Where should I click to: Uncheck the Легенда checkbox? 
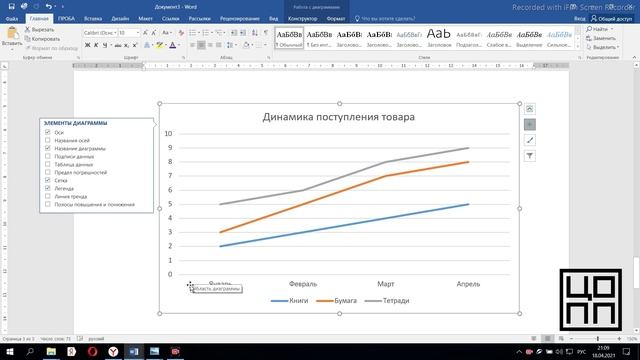(48, 188)
